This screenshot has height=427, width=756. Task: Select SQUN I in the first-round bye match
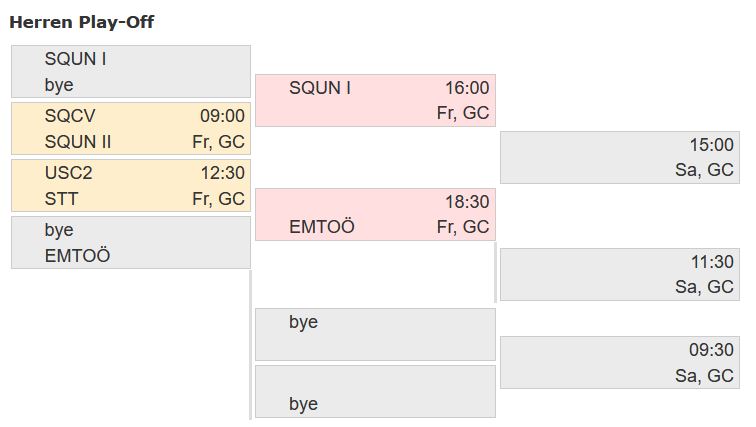[75, 59]
